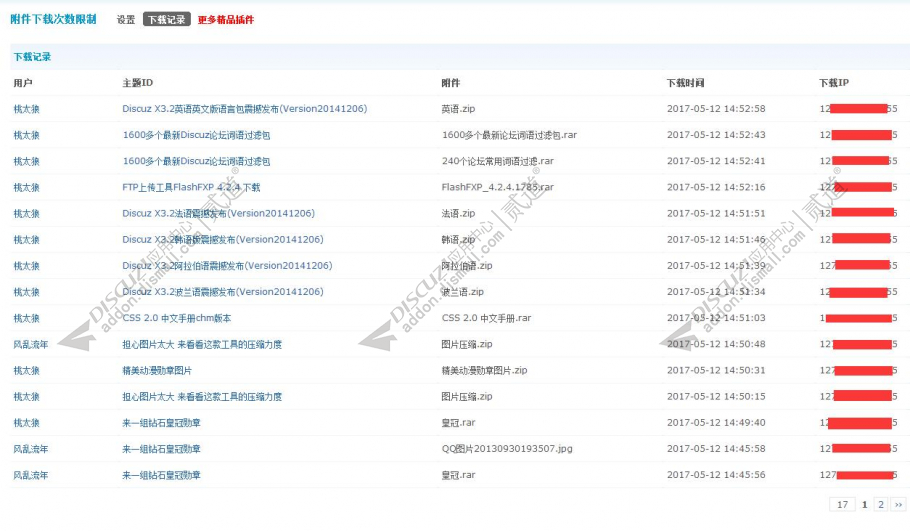Select attachment 240个论坛常用词语过滤.rar
This screenshot has width=910, height=531.
(497, 161)
